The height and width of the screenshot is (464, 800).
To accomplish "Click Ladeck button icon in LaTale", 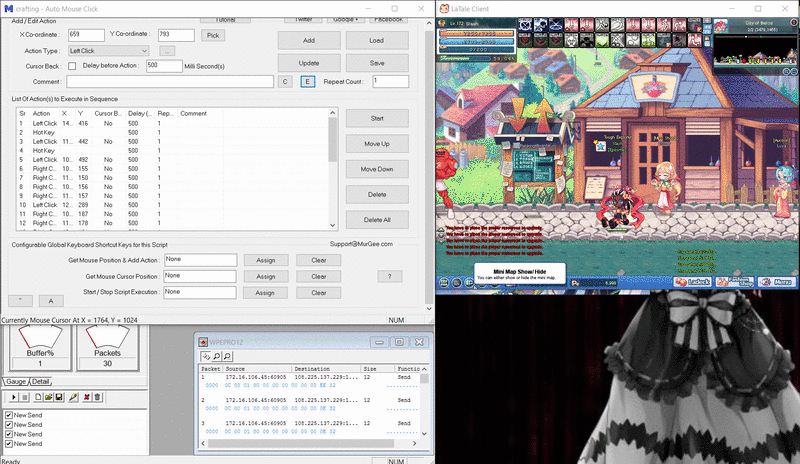I will click(x=692, y=282).
